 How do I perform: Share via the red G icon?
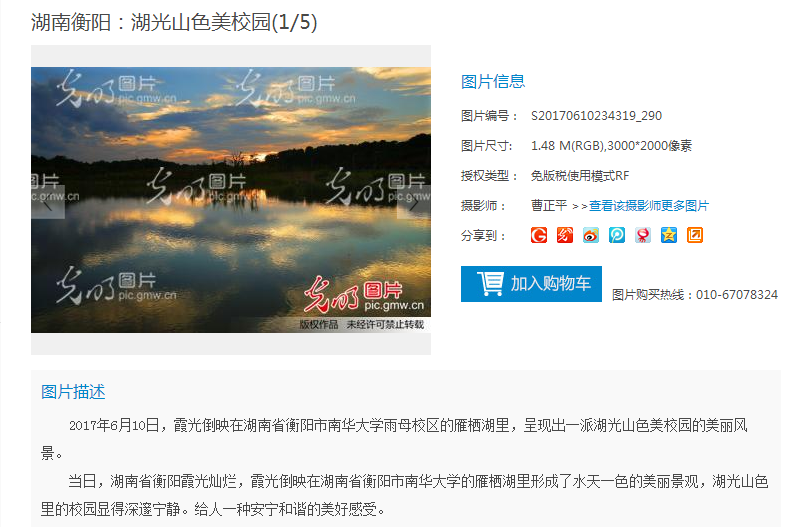(x=539, y=235)
